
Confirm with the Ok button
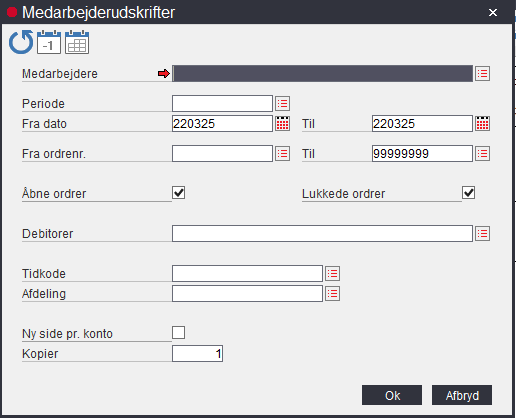[392, 395]
